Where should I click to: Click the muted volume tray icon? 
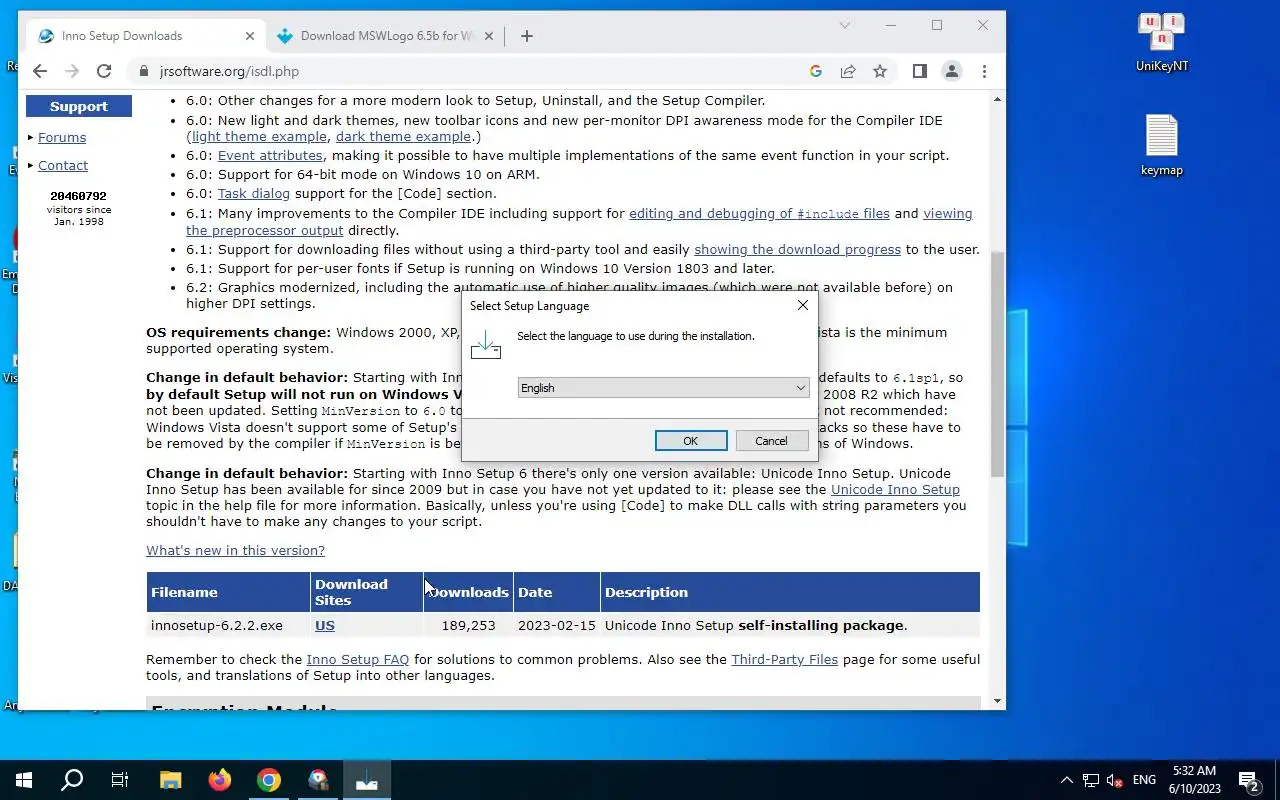[1115, 780]
